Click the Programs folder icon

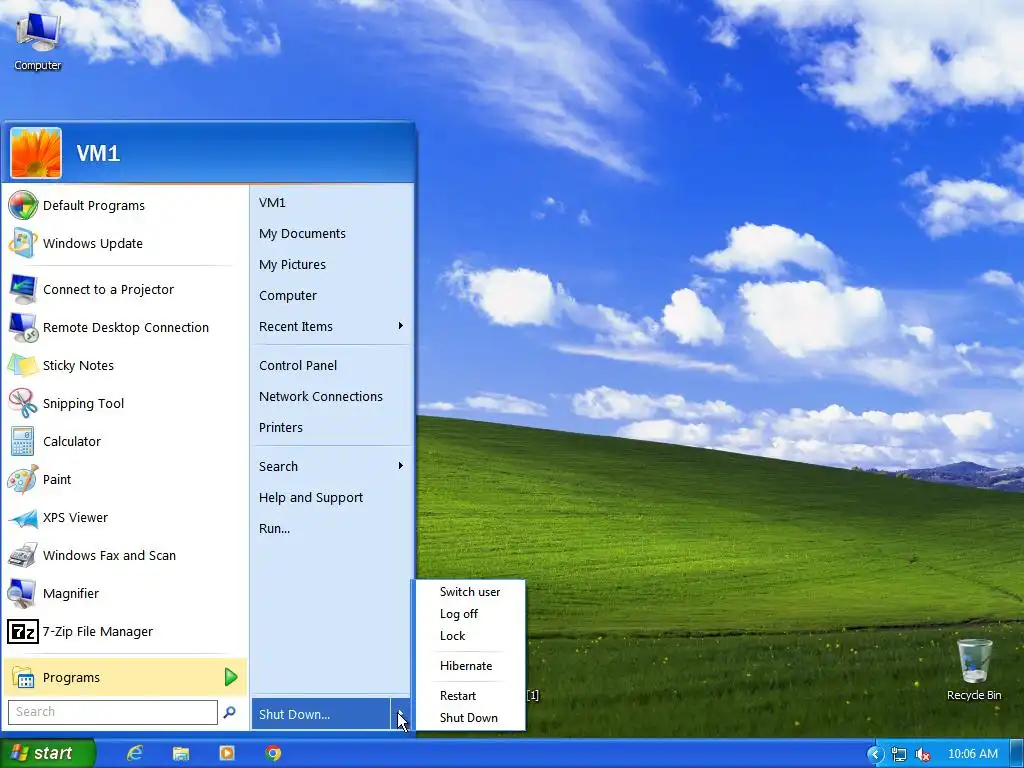pyautogui.click(x=23, y=677)
